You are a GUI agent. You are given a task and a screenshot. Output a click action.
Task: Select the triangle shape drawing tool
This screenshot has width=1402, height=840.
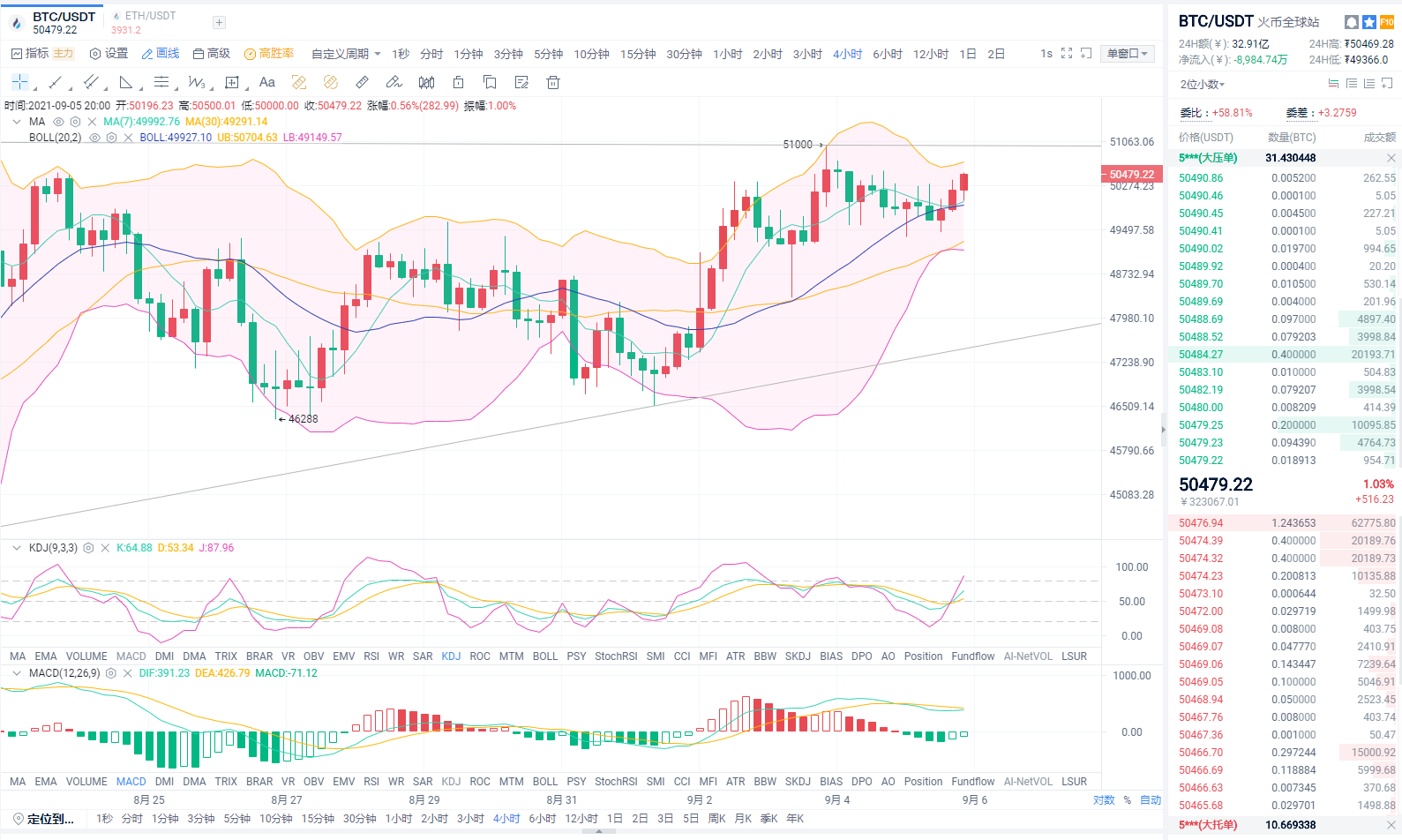(x=125, y=82)
